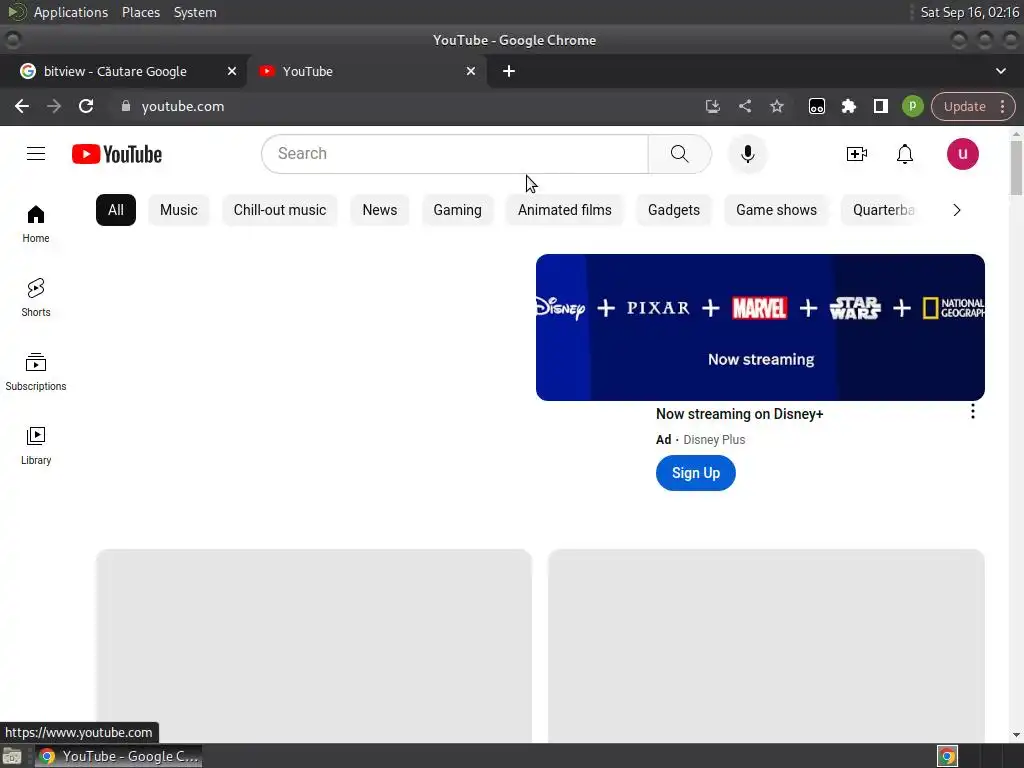The width and height of the screenshot is (1024, 768).
Task: Open Subscriptions in the sidebar
Action: coord(36,372)
